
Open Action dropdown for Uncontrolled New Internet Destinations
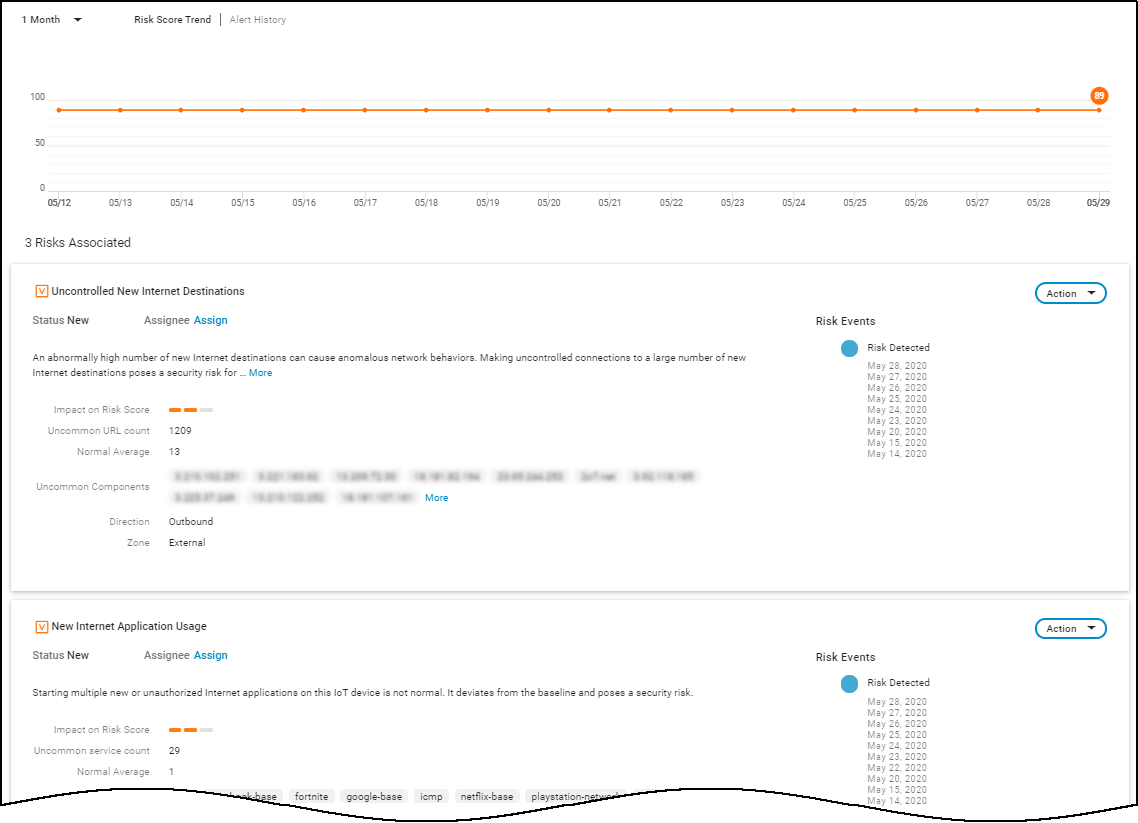point(1071,293)
